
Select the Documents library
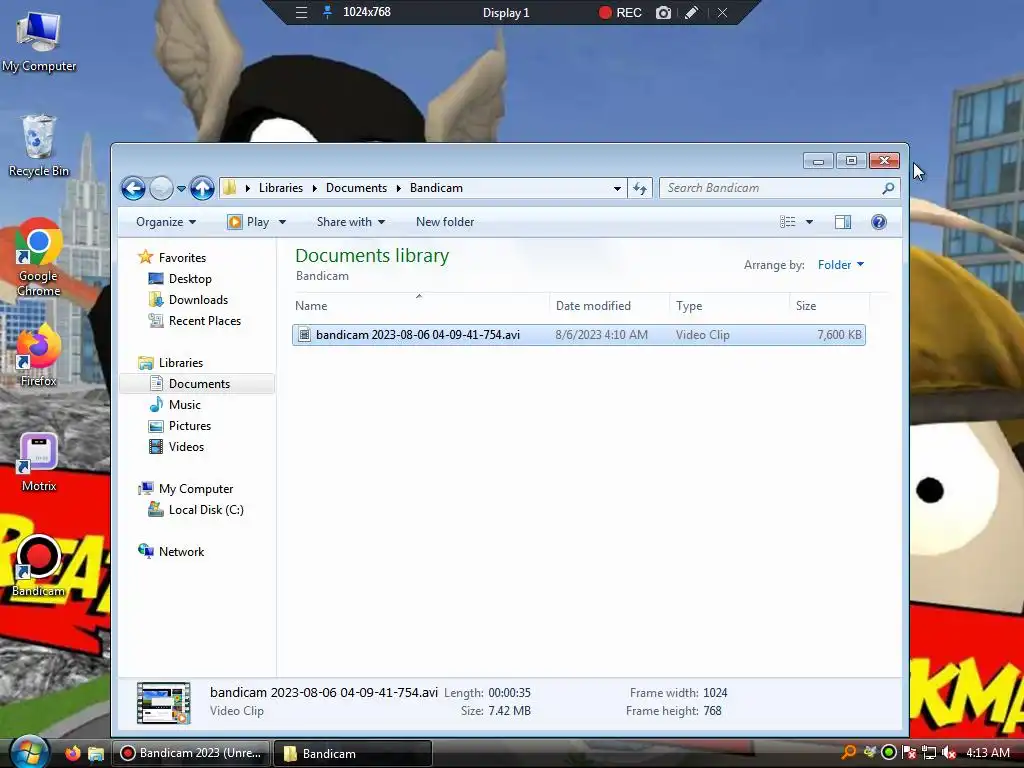point(197,383)
